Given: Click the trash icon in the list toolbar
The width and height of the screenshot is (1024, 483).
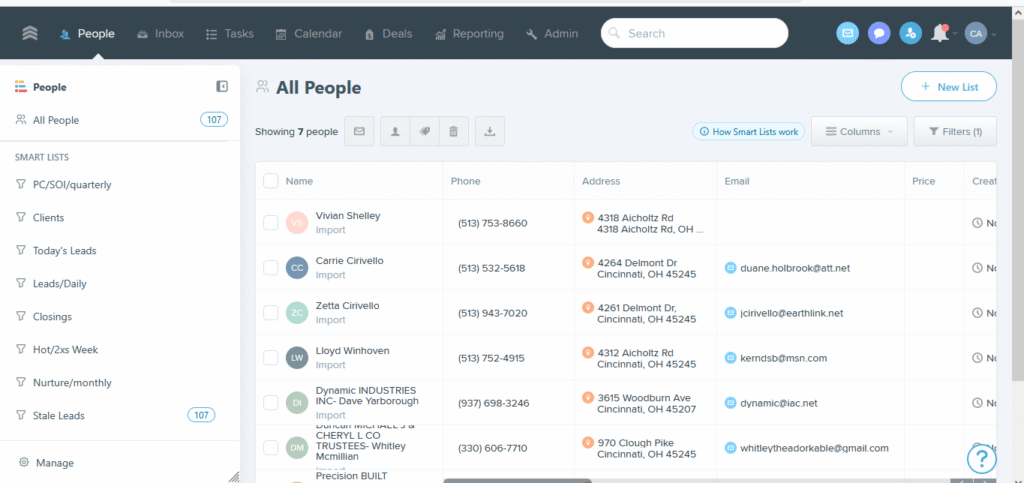Looking at the screenshot, I should click(453, 131).
